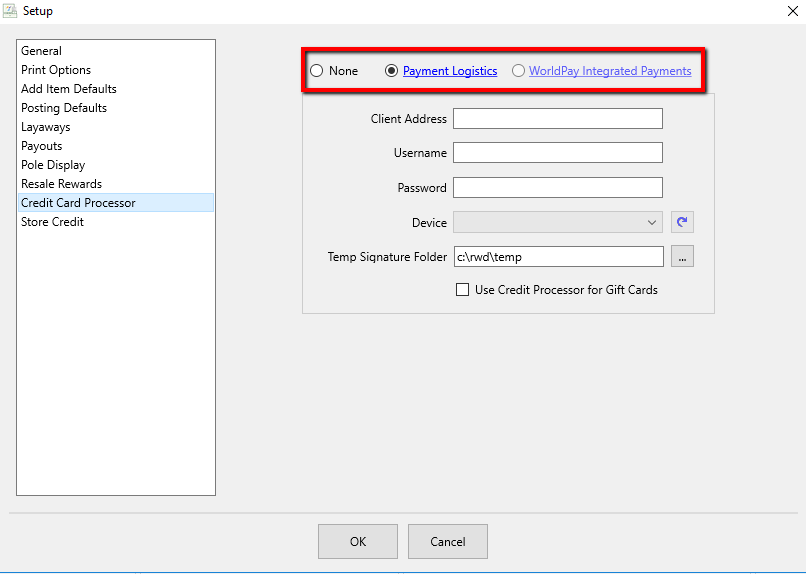Browse for Temp Signature Folder
The width and height of the screenshot is (806, 574).
pyautogui.click(x=682, y=256)
